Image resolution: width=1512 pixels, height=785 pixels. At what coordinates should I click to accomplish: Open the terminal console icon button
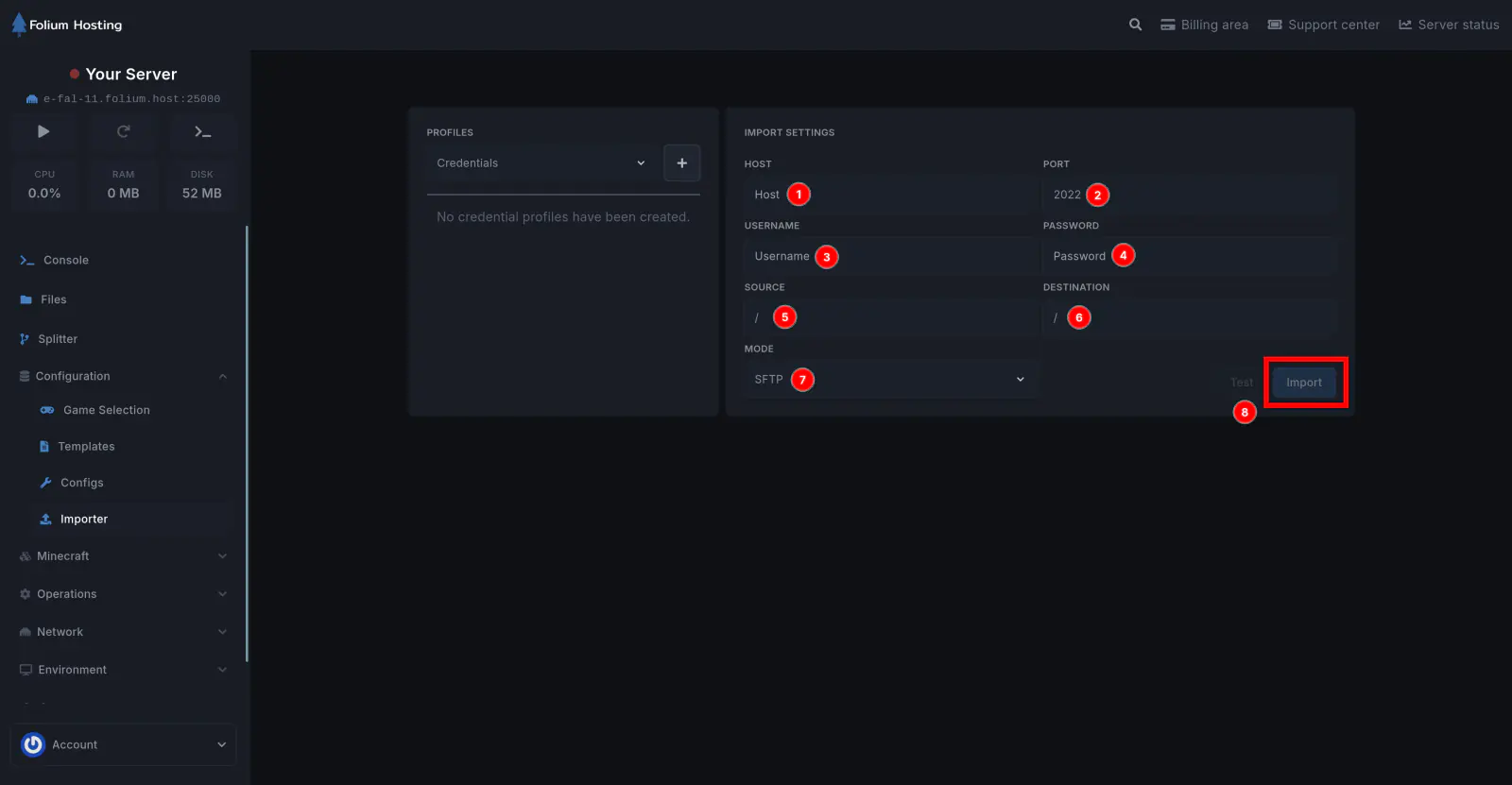[202, 131]
